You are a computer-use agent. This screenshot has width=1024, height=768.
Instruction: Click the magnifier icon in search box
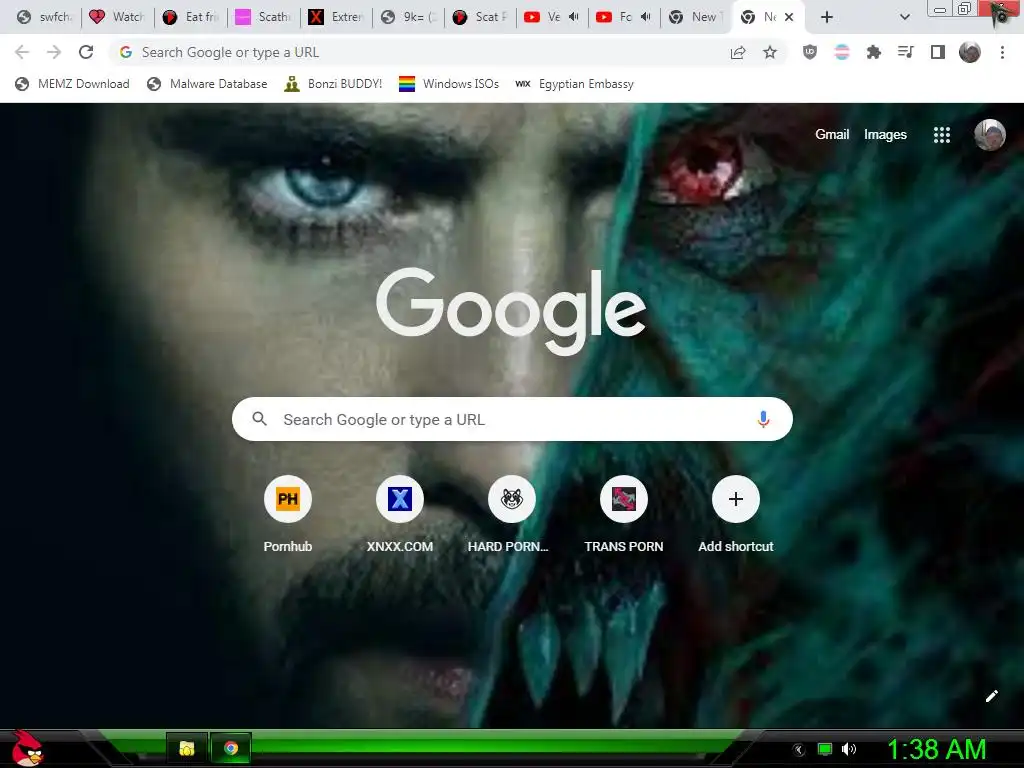[259, 419]
